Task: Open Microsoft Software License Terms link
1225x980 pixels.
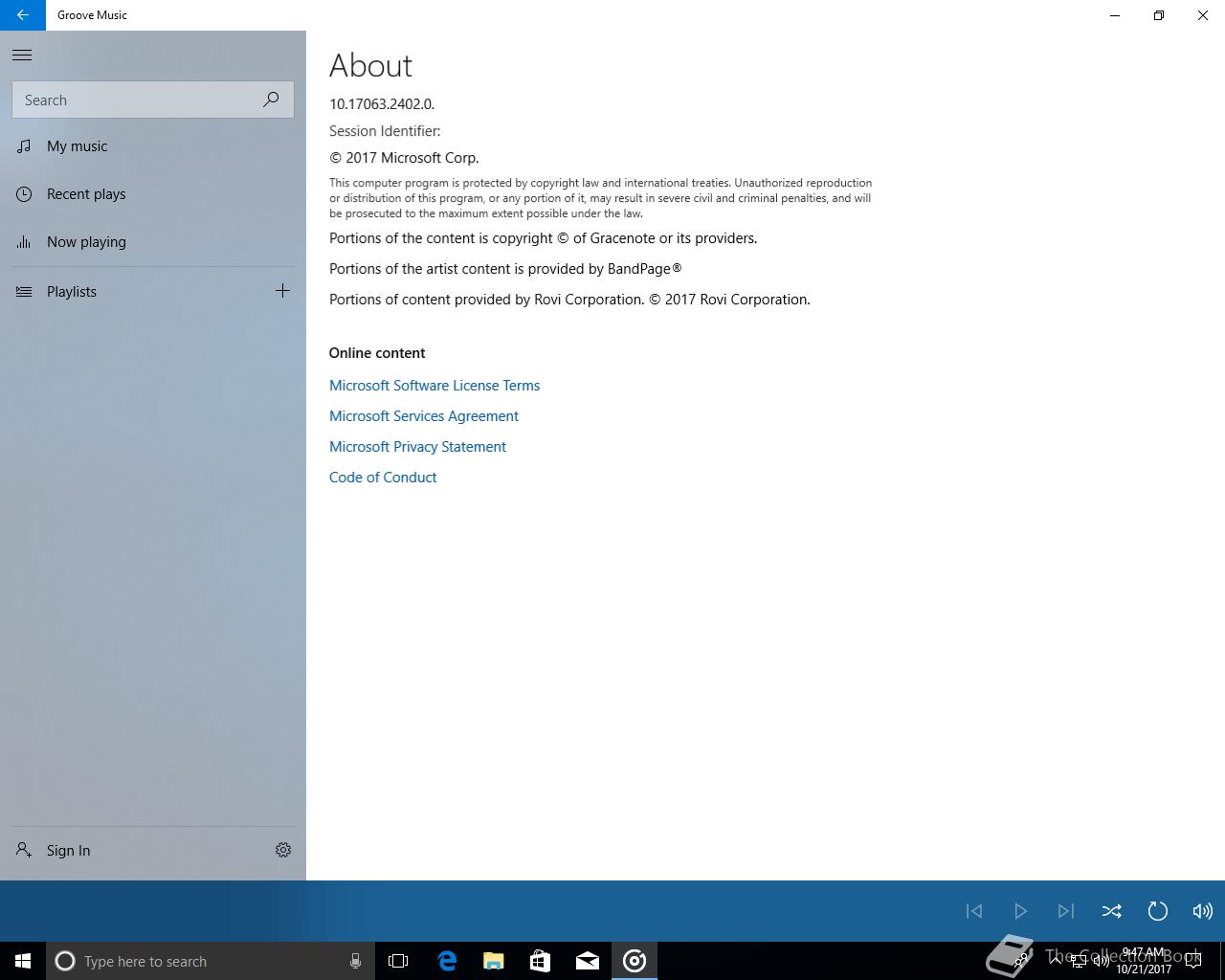Action: (434, 386)
